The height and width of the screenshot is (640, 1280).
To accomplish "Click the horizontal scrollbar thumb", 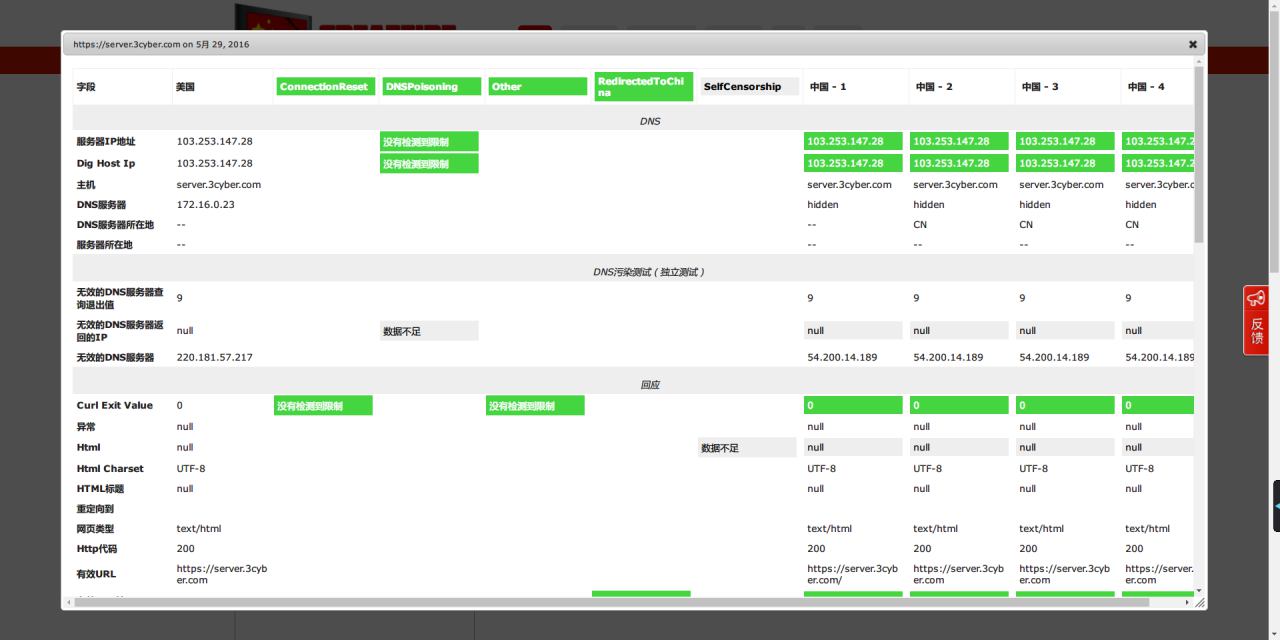I will (x=600, y=603).
